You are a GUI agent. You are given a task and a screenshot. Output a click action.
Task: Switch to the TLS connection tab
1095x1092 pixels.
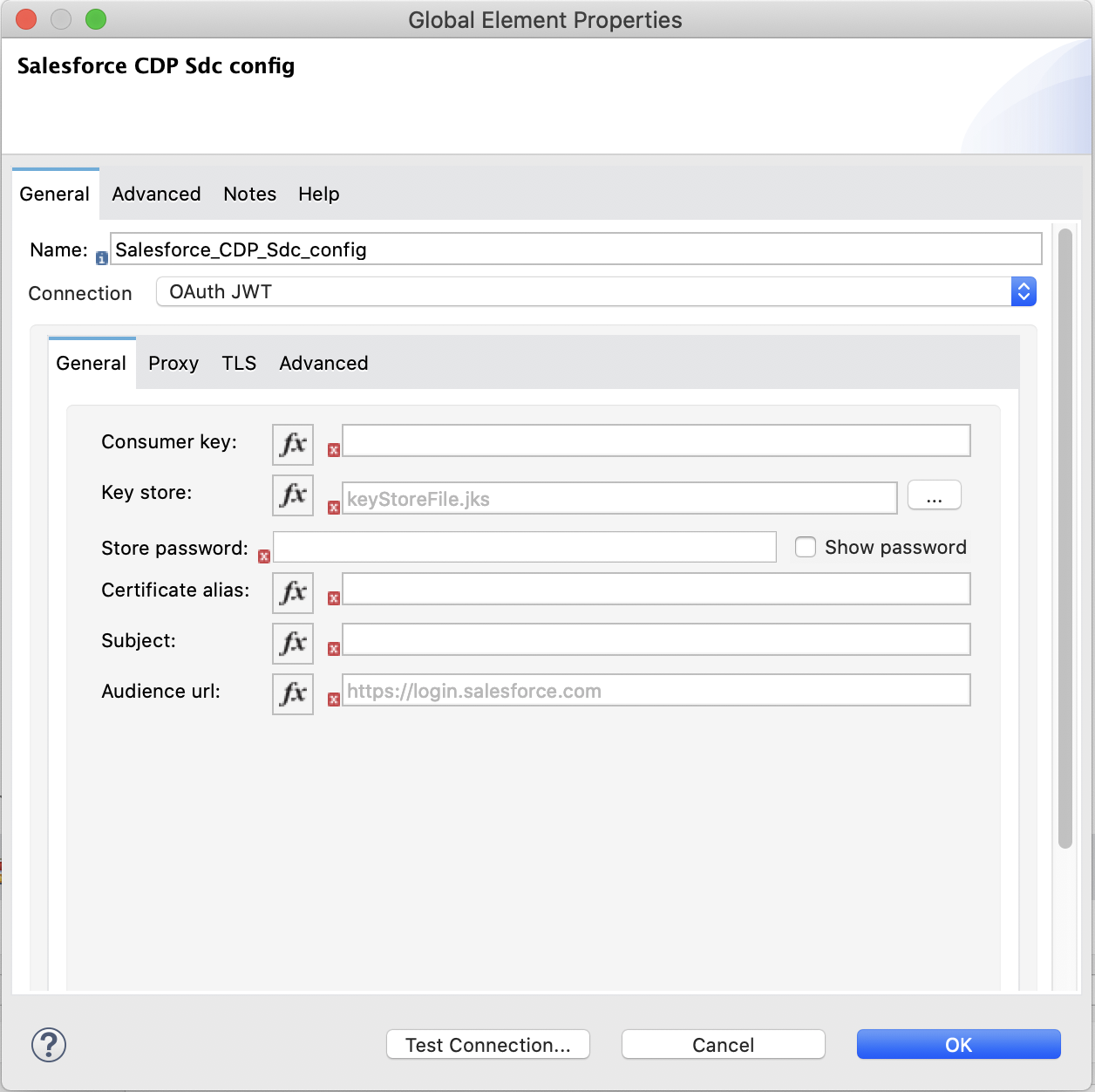pos(239,363)
